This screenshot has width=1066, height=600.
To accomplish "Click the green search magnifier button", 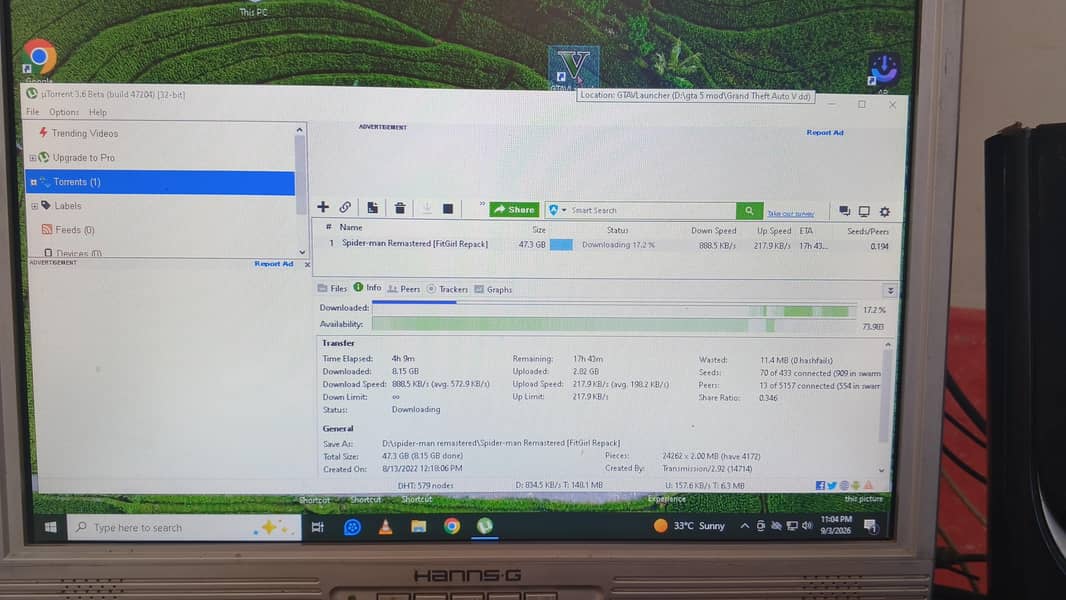I will [x=749, y=211].
